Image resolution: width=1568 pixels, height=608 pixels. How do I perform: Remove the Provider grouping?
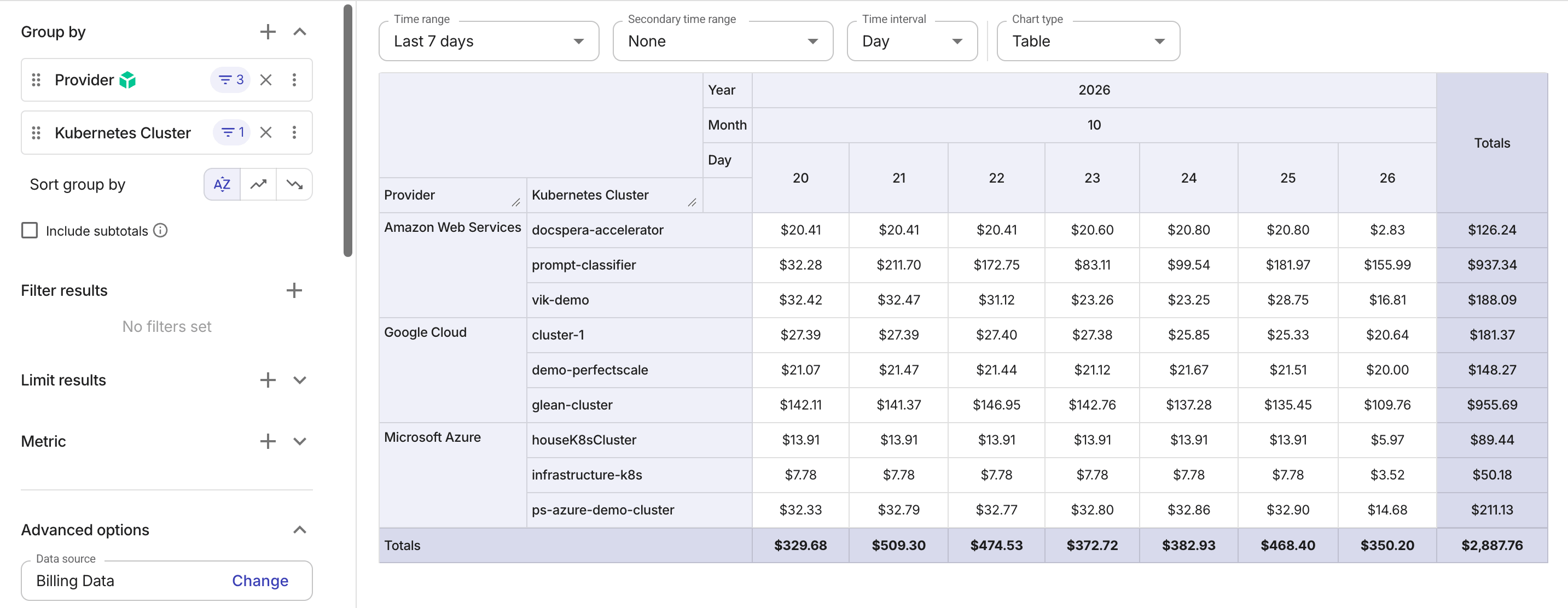point(266,80)
